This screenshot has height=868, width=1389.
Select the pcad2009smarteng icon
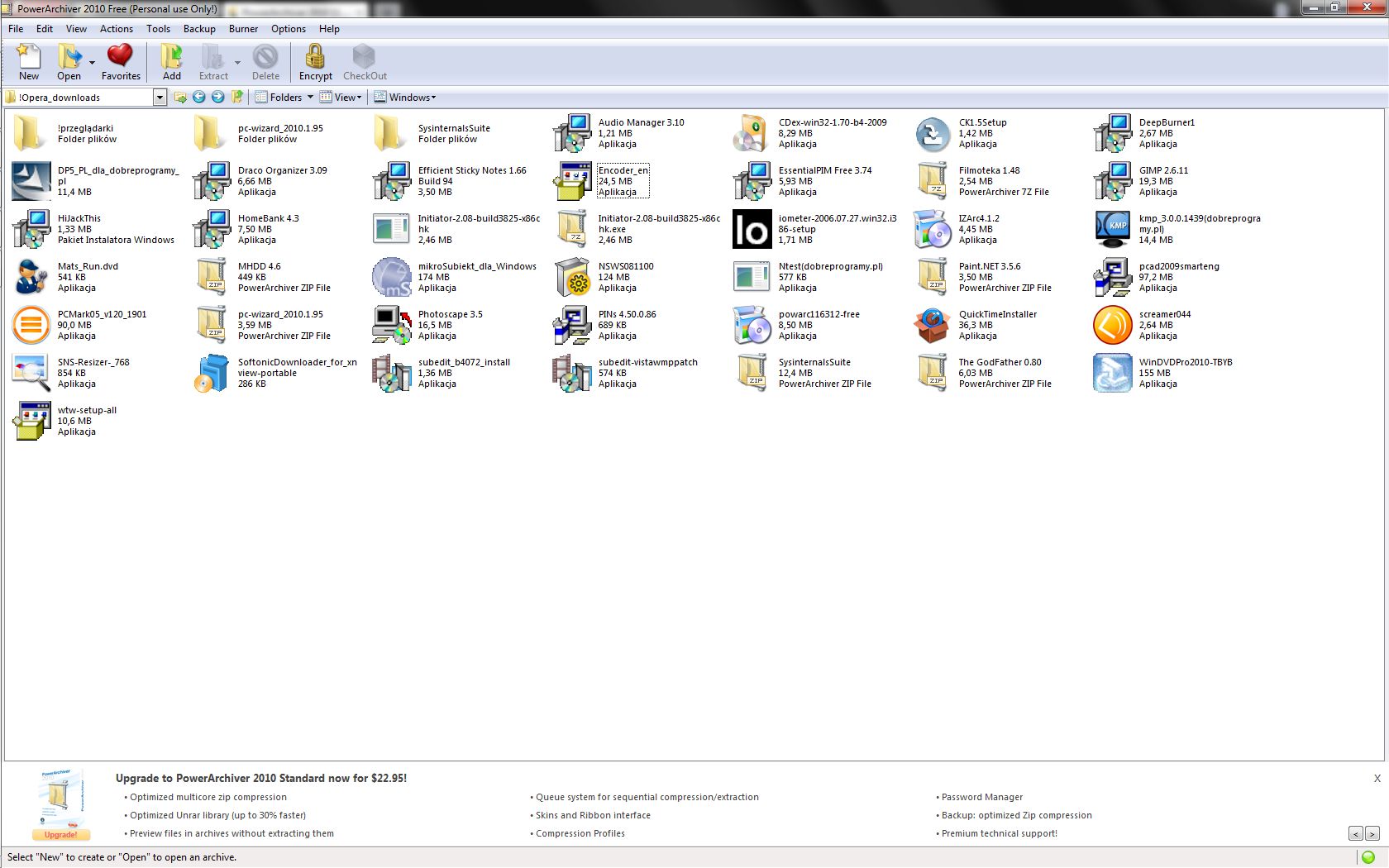(x=1112, y=277)
